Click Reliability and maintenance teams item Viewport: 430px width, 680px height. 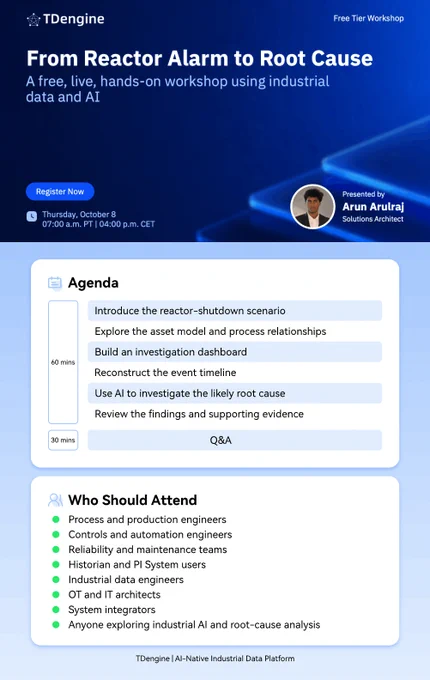click(147, 549)
